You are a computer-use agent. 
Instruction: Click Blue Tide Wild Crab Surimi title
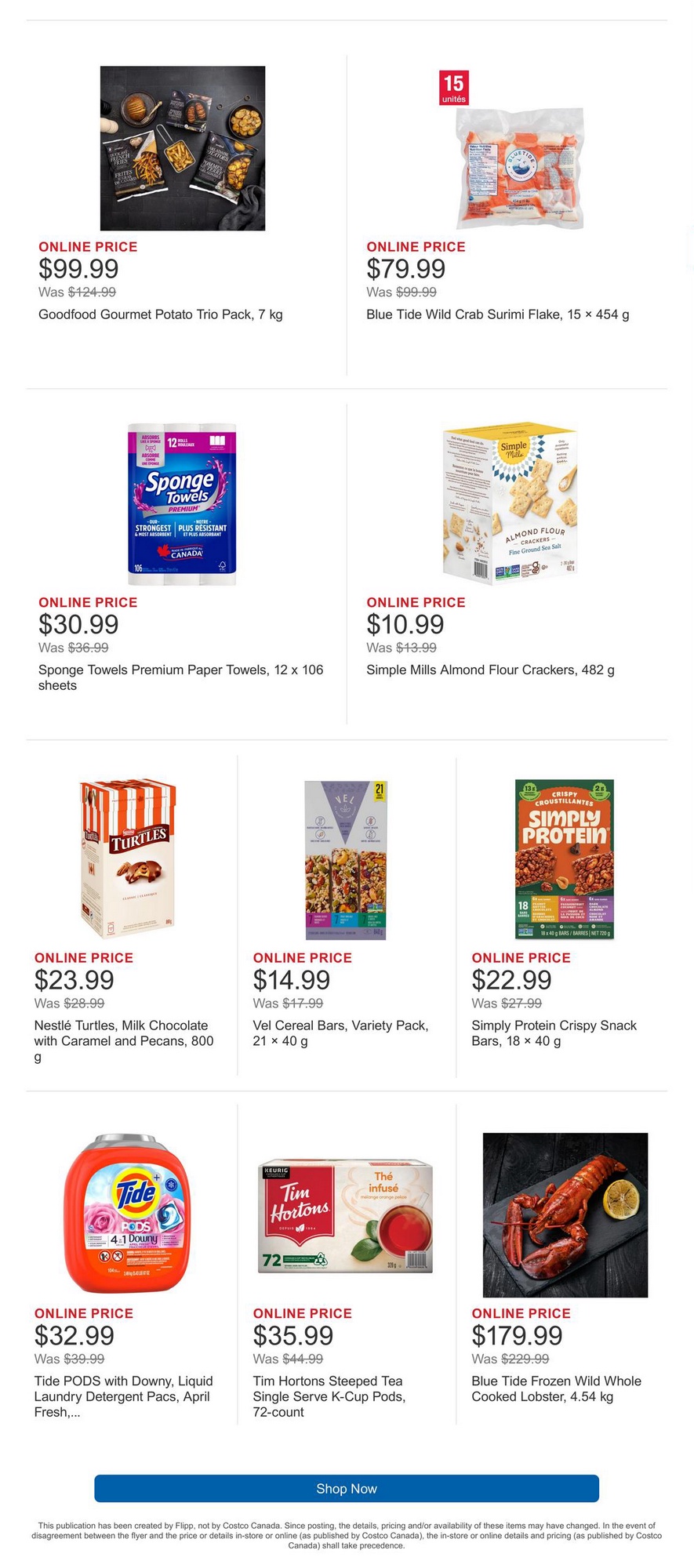tap(498, 314)
